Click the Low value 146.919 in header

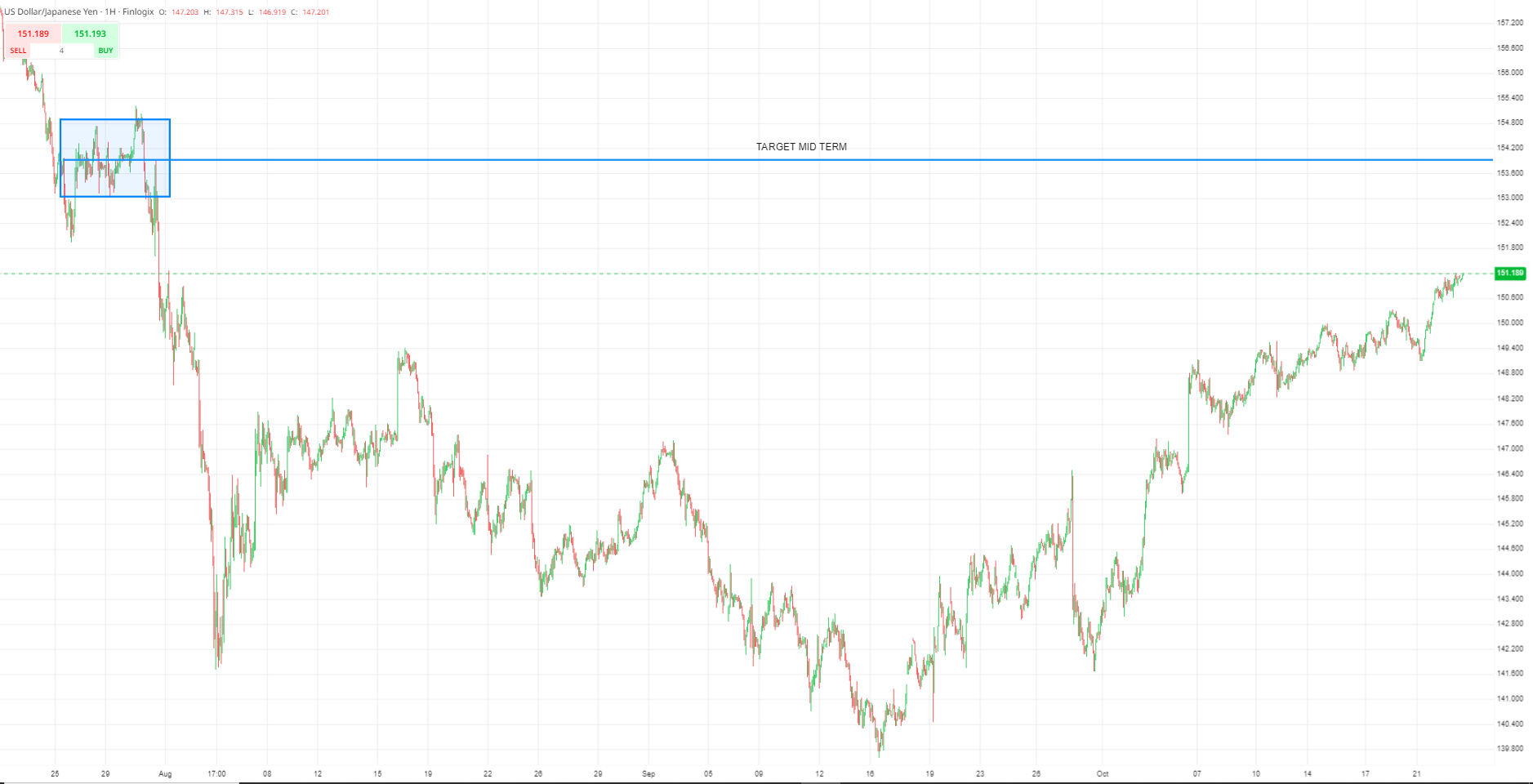[272, 12]
